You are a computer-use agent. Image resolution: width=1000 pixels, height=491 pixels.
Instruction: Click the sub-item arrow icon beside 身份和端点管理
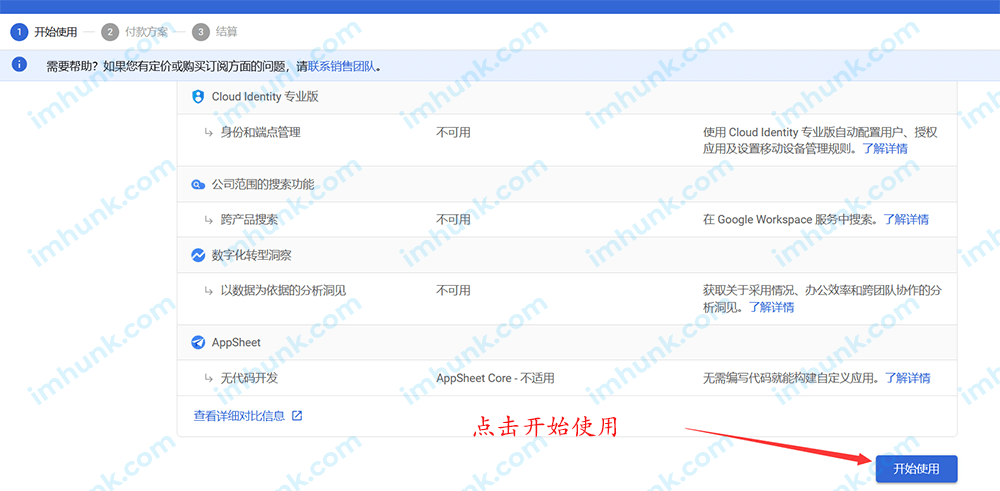point(209,133)
